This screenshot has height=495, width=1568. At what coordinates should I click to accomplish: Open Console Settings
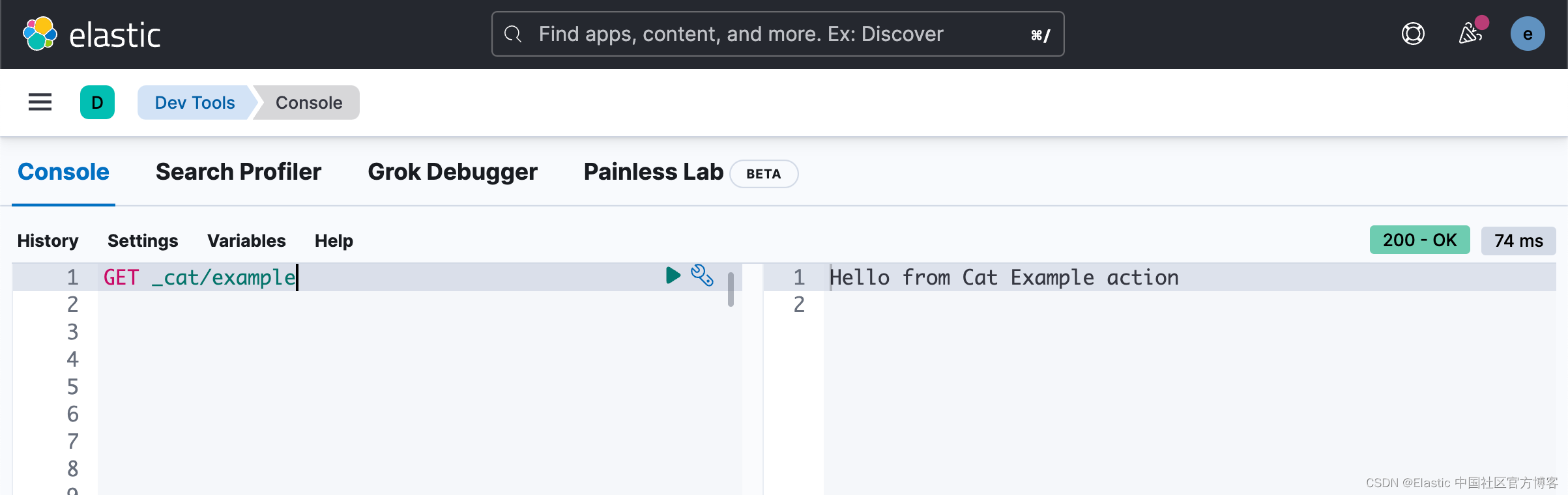143,240
